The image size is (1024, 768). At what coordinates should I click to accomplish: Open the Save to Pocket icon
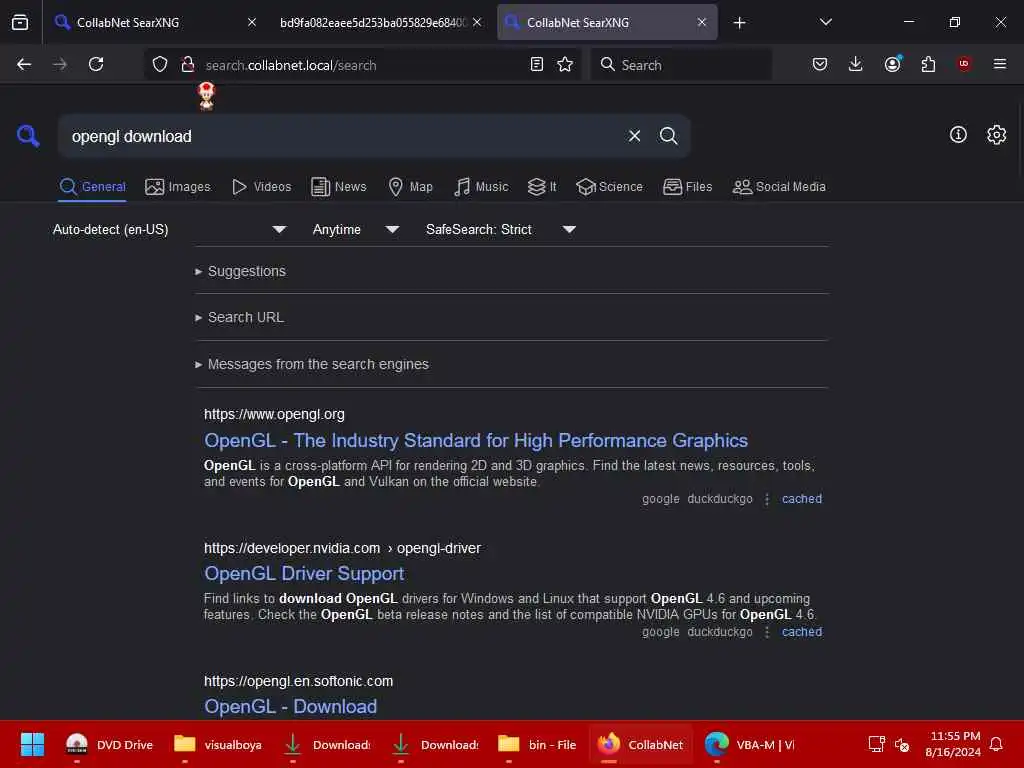(x=820, y=64)
